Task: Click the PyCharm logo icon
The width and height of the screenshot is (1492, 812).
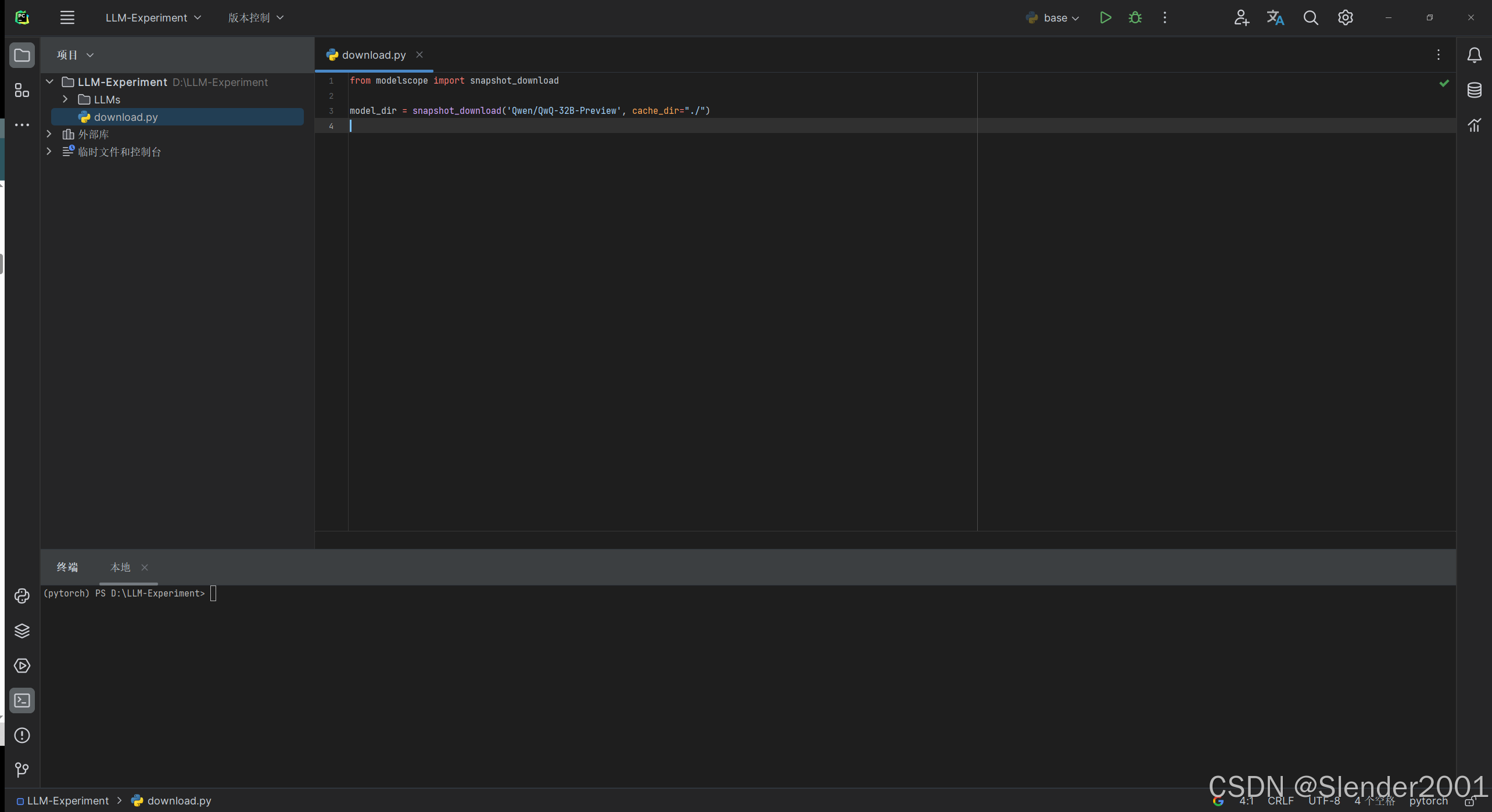Action: coord(22,17)
